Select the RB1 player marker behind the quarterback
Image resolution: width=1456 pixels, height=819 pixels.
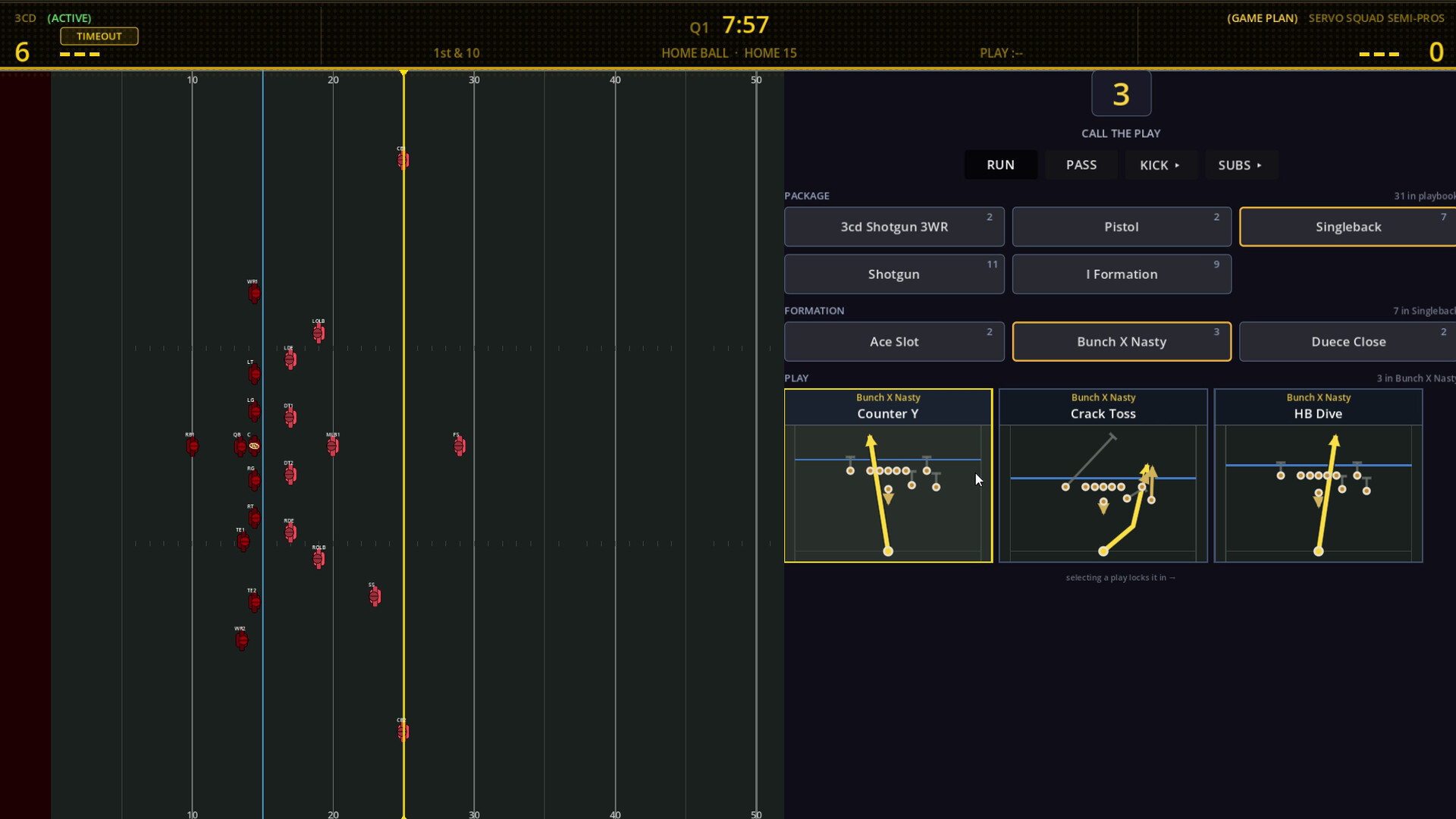[192, 447]
